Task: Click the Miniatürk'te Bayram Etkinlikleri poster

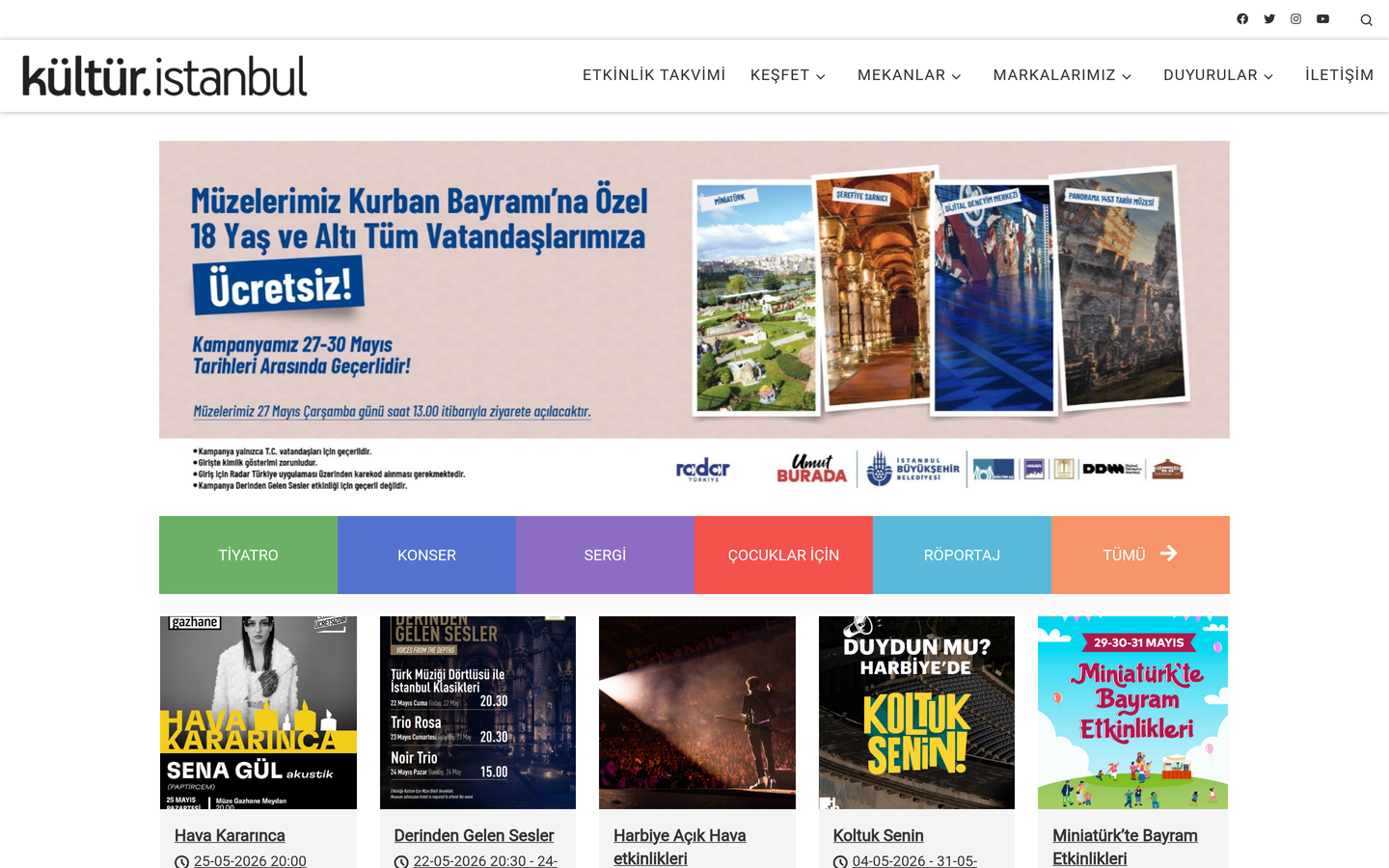Action: (x=1132, y=713)
